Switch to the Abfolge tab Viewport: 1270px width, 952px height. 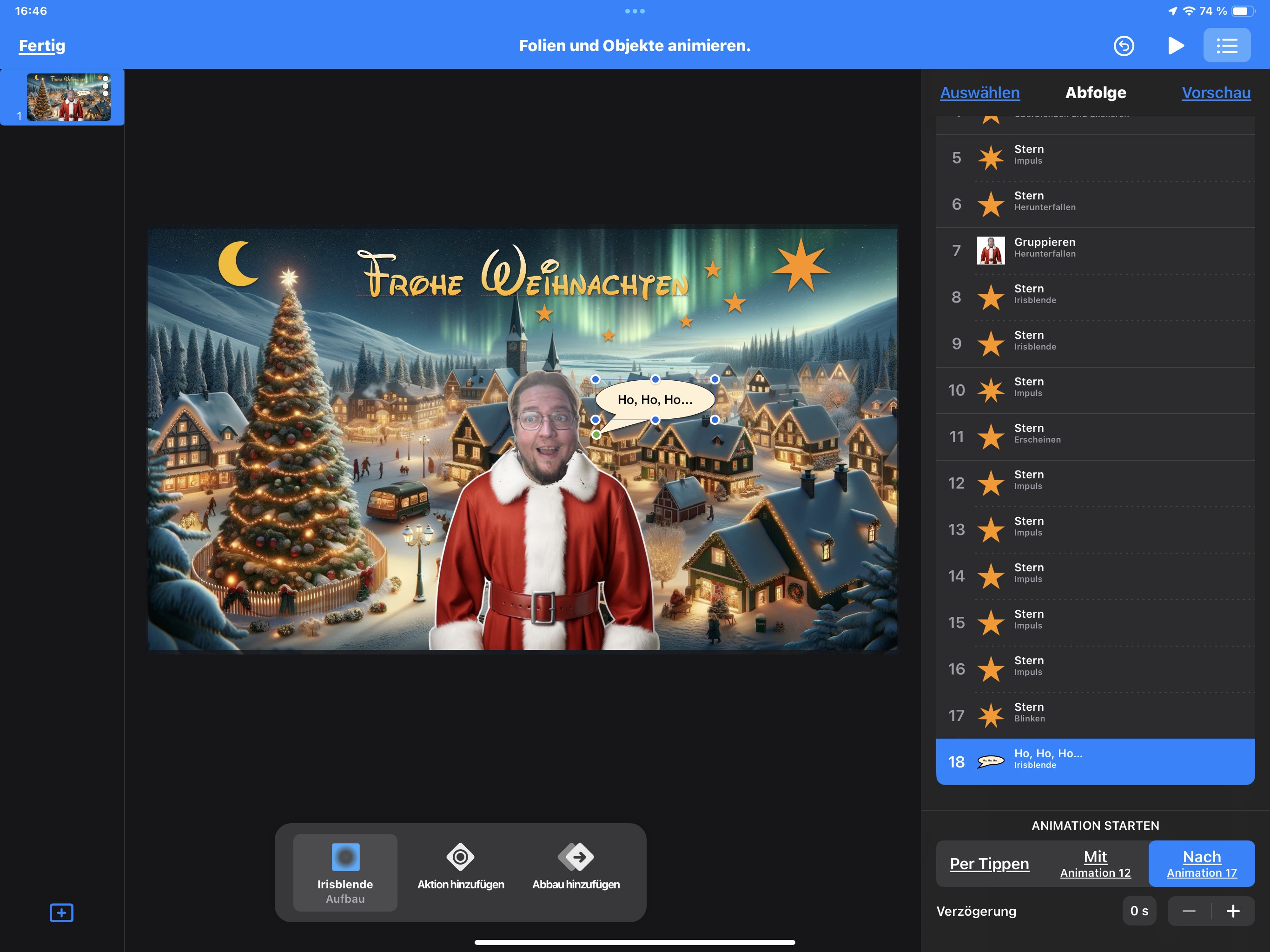1096,93
